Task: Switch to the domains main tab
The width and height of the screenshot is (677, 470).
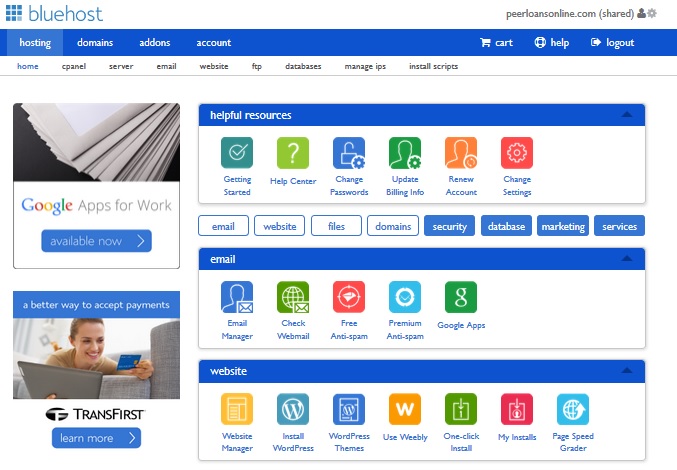Action: [95, 42]
